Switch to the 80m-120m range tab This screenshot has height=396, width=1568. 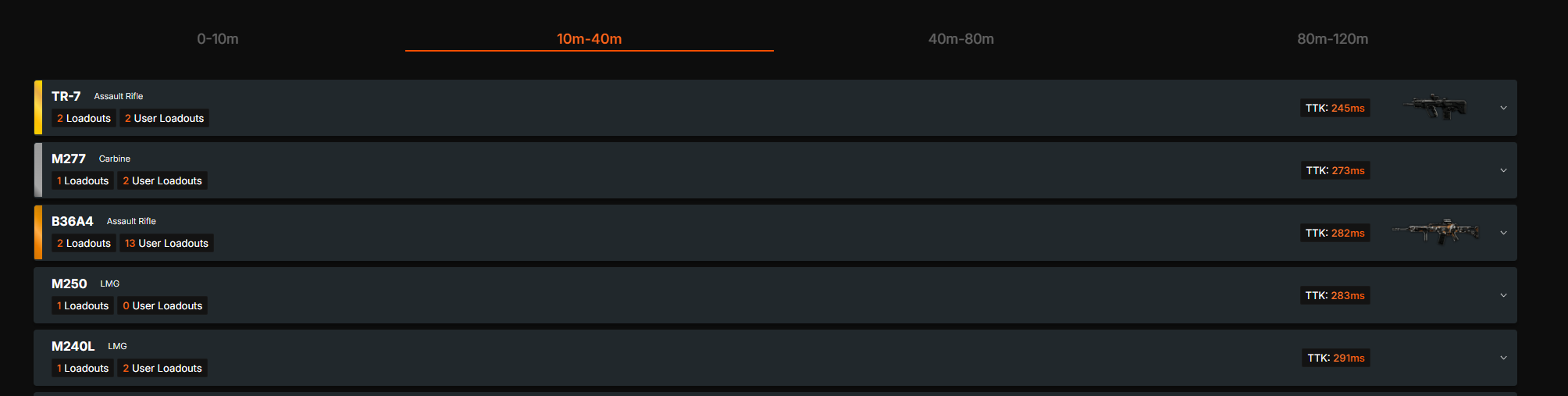coord(1332,39)
